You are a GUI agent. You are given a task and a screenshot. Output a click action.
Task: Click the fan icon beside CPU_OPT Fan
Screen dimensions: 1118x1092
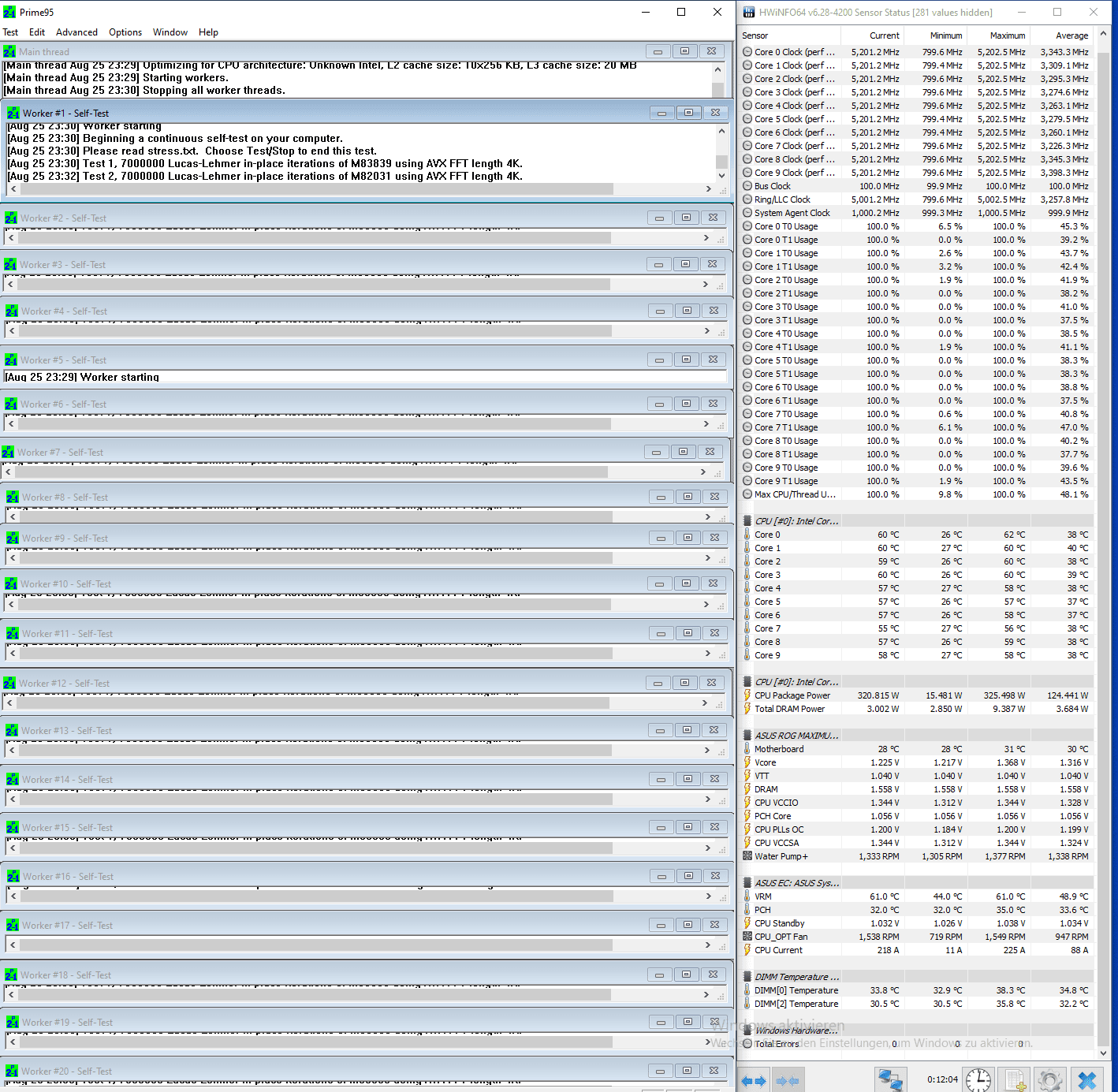coord(747,937)
